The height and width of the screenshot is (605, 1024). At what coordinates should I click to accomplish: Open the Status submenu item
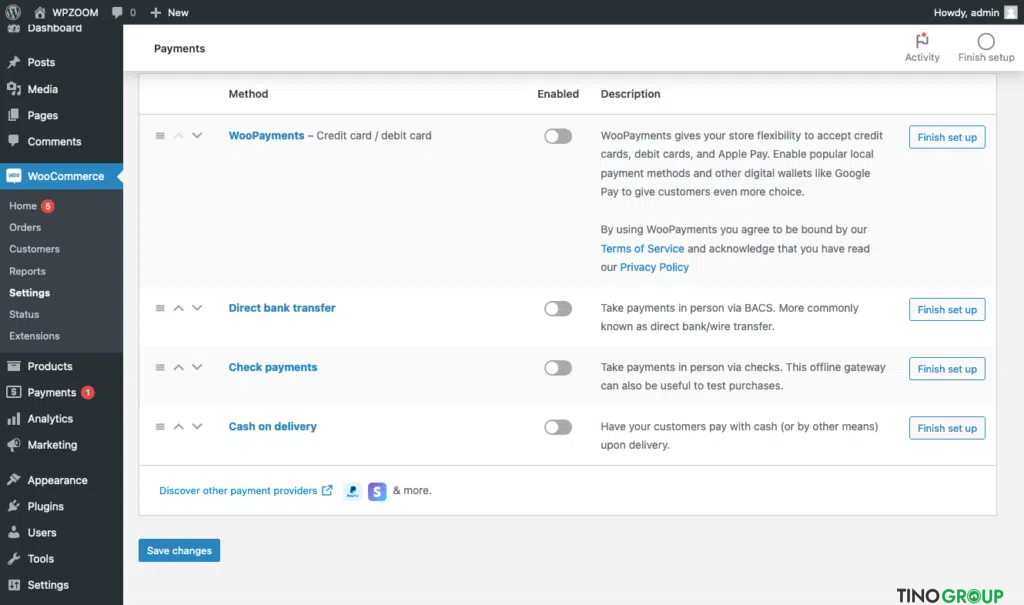(24, 314)
